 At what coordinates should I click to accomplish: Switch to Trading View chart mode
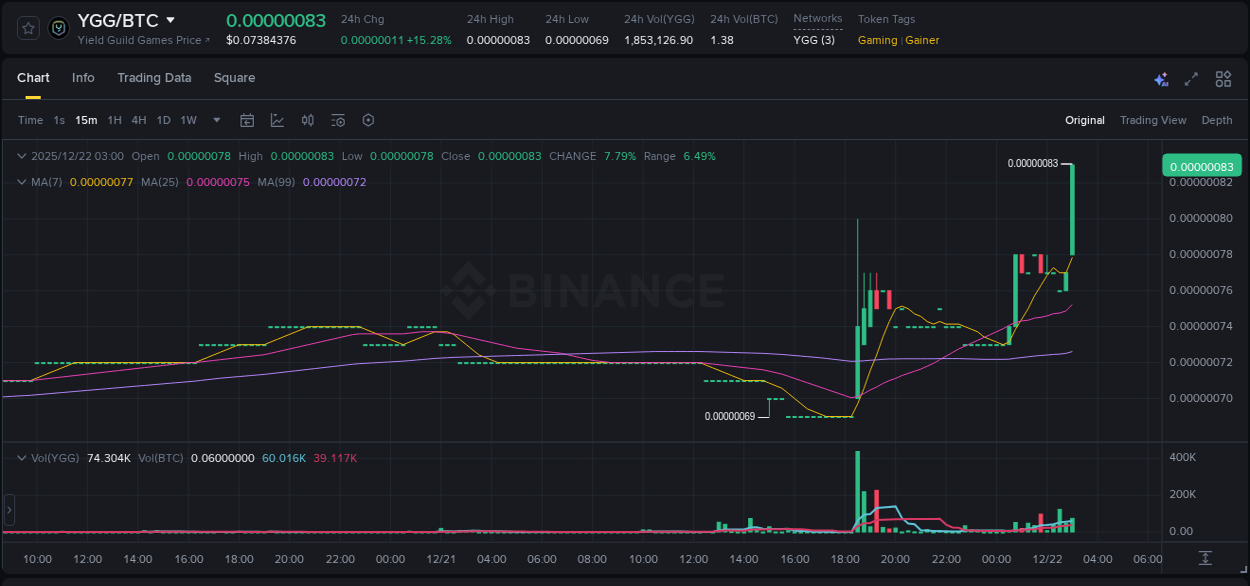point(1152,120)
